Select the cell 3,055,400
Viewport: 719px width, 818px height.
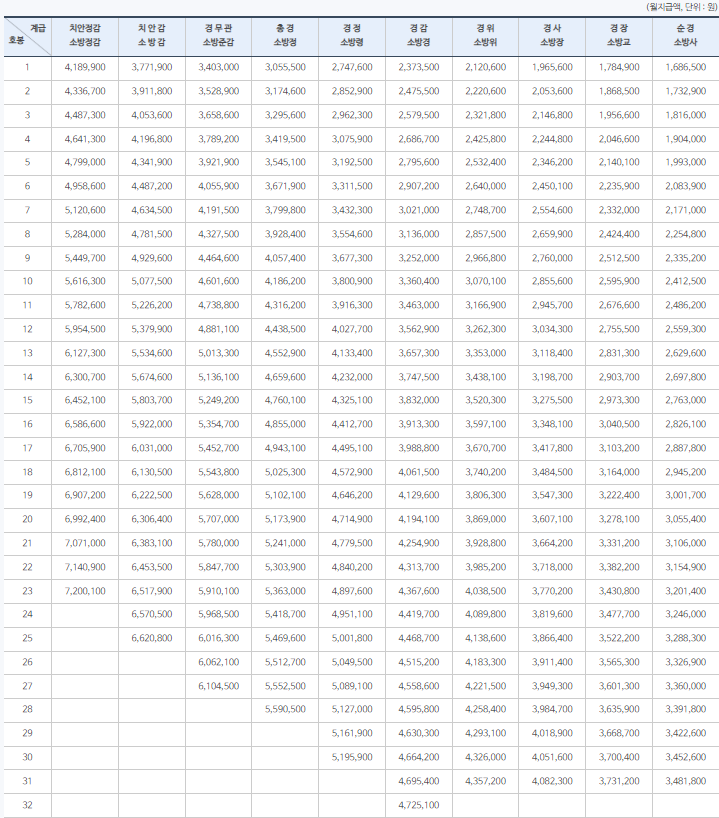pos(686,519)
